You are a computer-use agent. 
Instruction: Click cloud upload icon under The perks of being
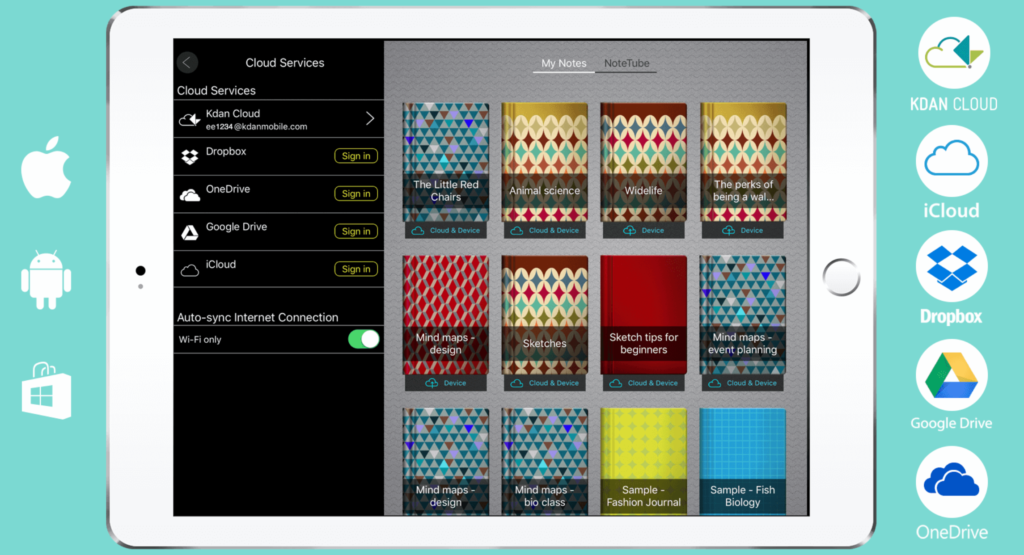[728, 230]
